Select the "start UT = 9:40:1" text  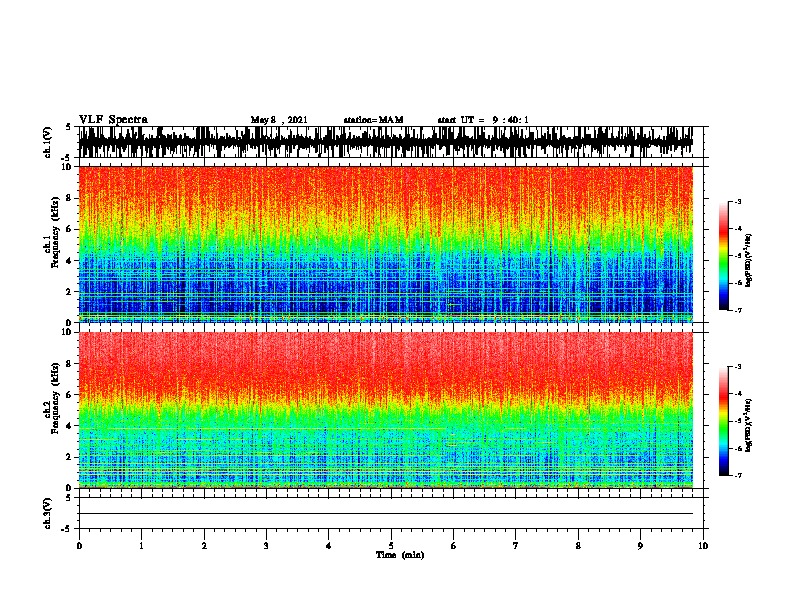pyautogui.click(x=483, y=120)
